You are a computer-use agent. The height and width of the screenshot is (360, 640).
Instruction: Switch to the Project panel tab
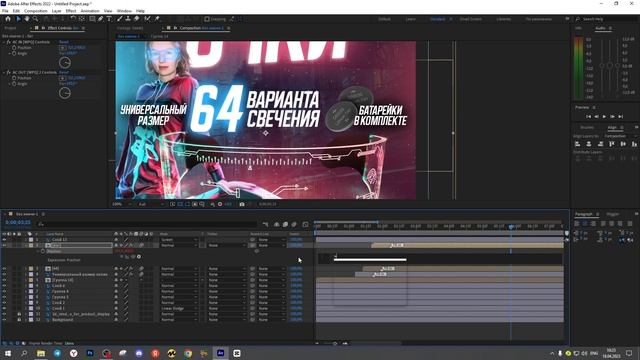coord(10,28)
